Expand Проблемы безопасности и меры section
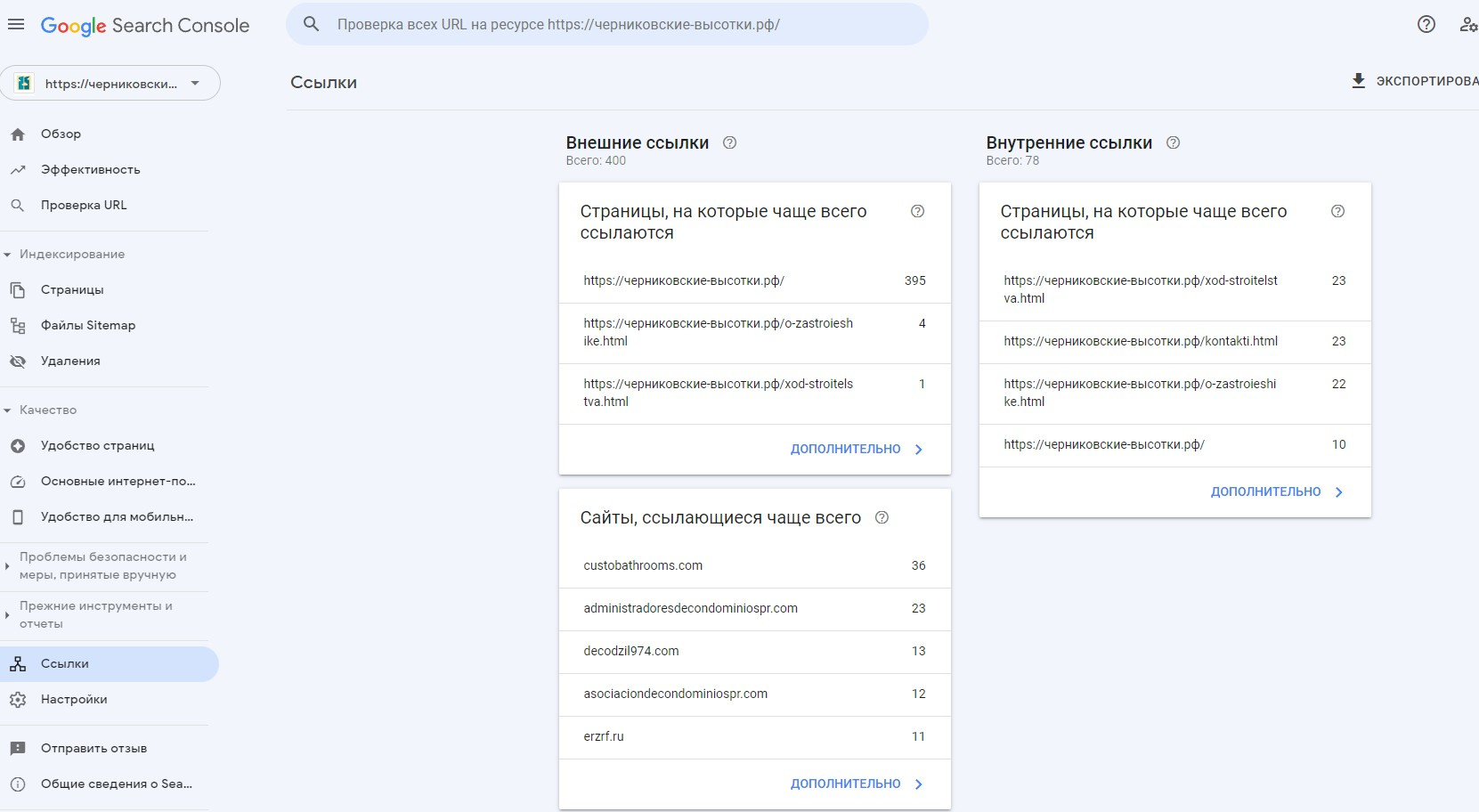The height and width of the screenshot is (812, 1479). click(x=8, y=566)
